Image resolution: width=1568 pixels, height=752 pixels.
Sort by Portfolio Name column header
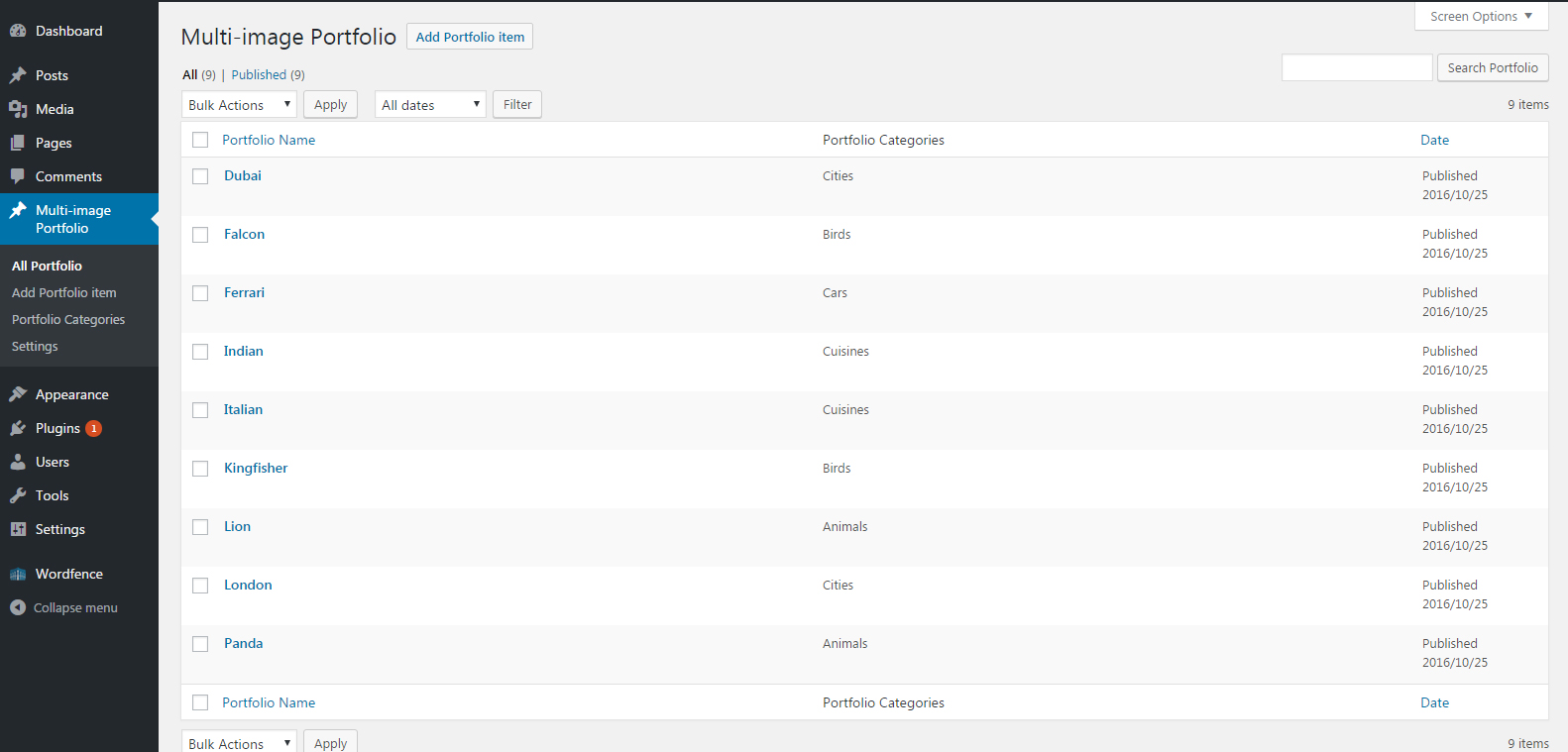coord(269,140)
